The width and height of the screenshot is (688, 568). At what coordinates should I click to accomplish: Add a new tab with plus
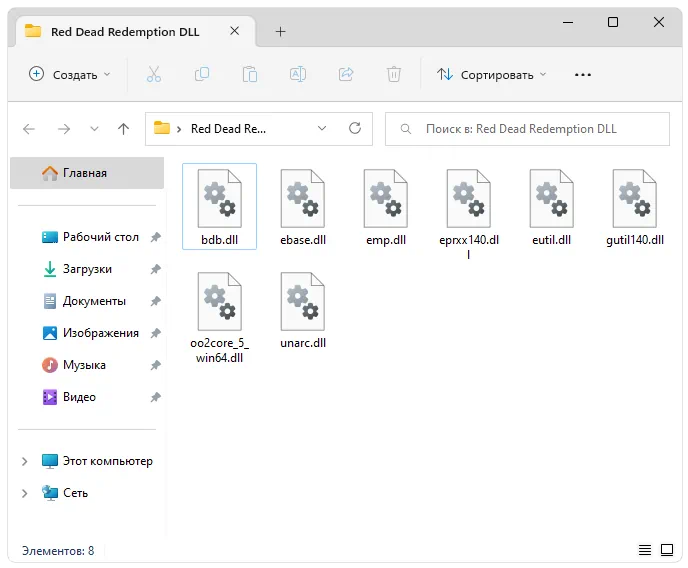tap(280, 32)
